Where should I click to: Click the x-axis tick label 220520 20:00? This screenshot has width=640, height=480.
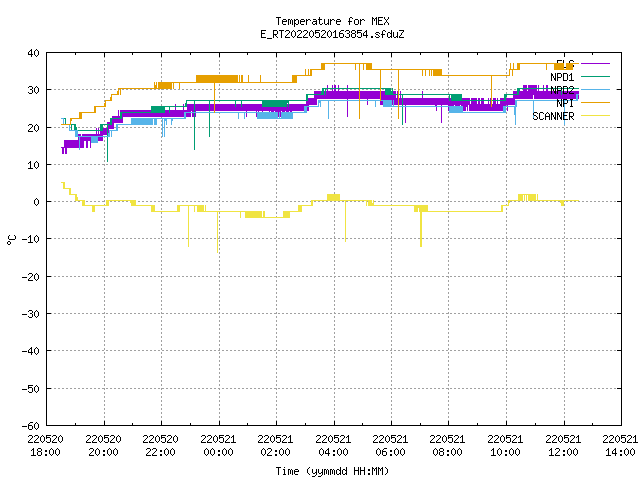[103, 446]
